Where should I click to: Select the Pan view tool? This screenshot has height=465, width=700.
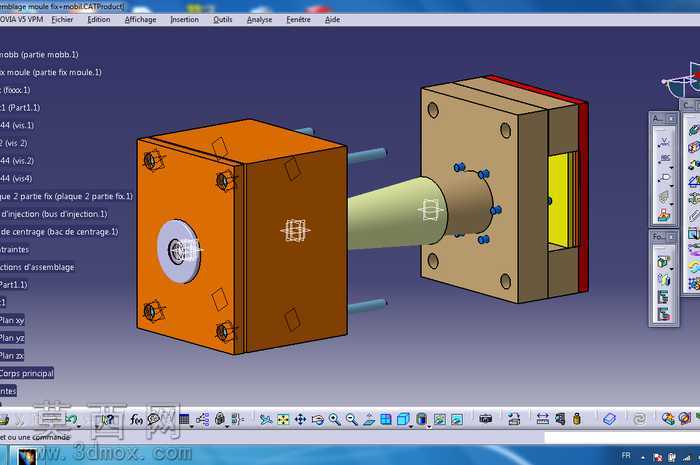[300, 419]
